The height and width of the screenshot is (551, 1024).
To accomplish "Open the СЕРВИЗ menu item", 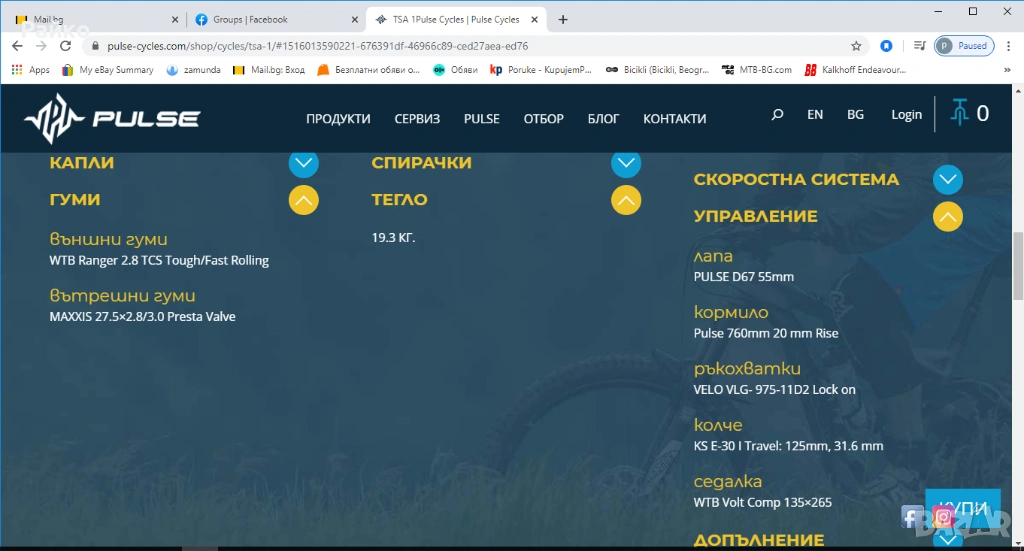I will [417, 119].
